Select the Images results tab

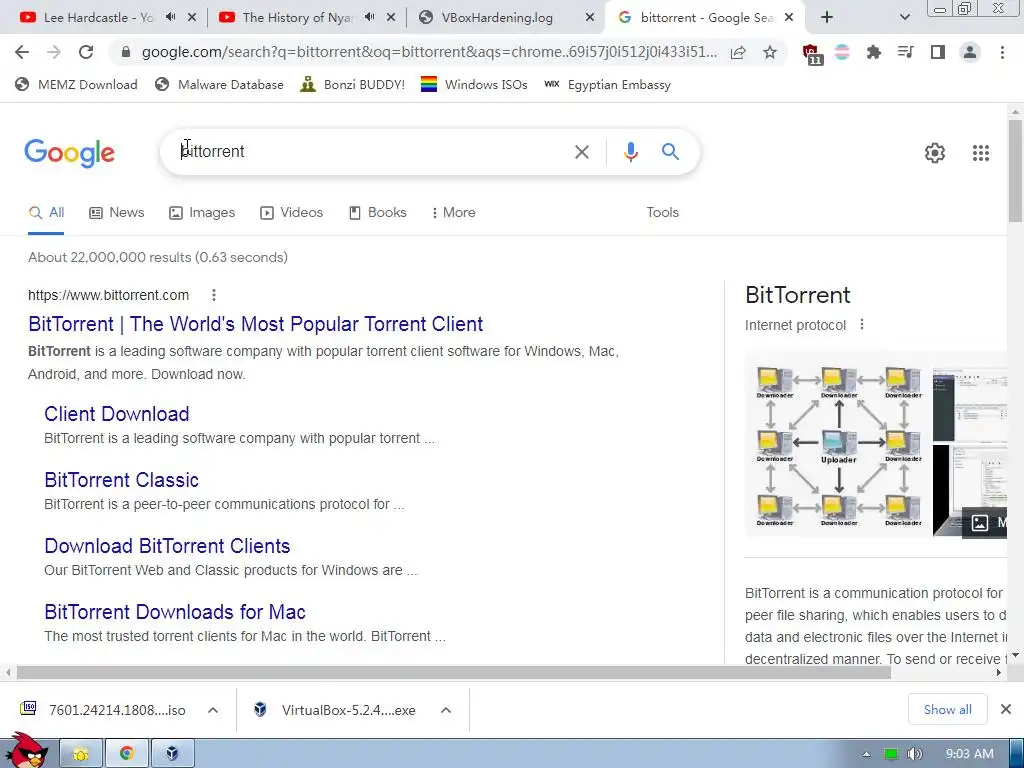(202, 213)
